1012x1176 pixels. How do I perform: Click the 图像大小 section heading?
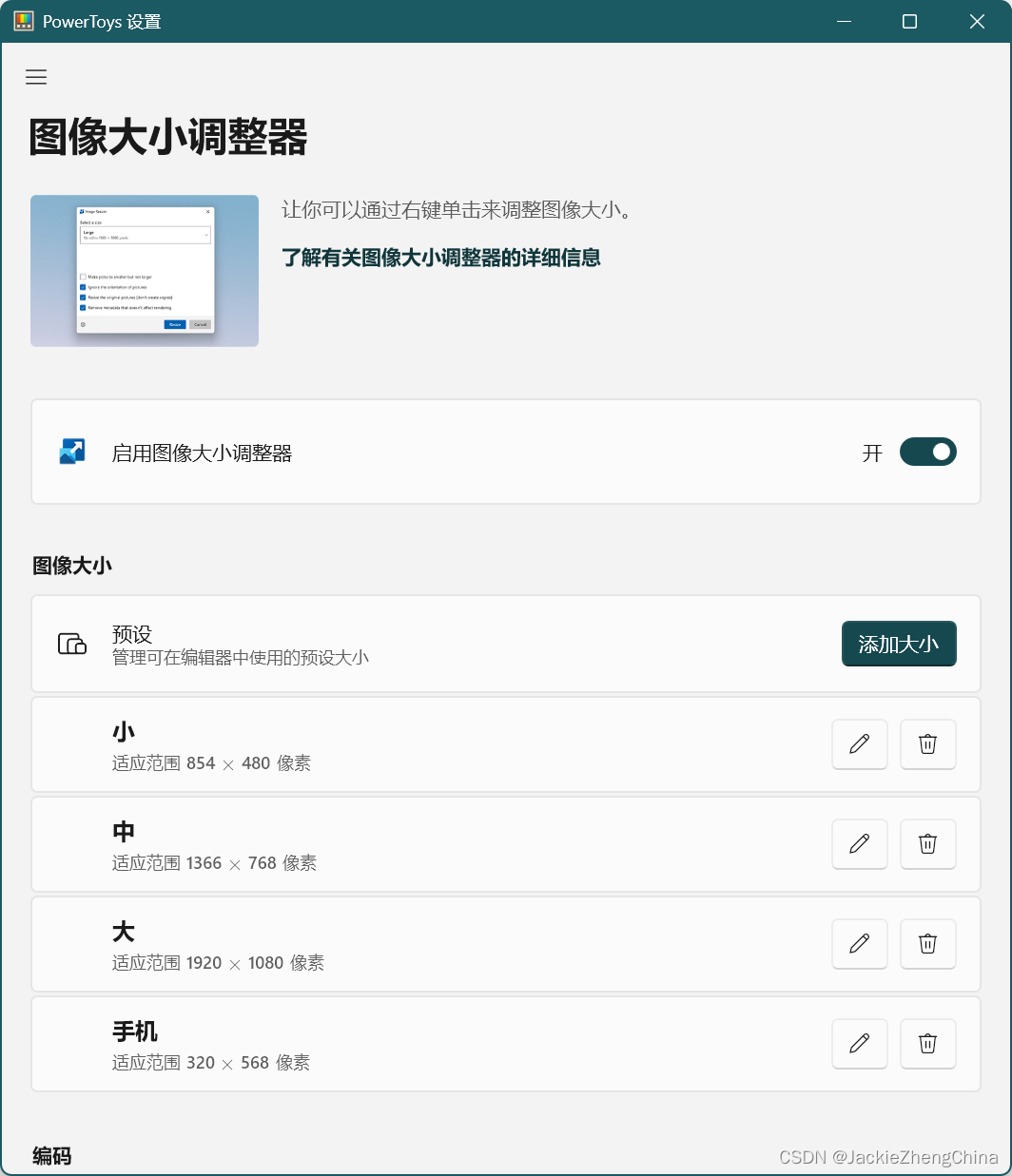click(x=72, y=566)
